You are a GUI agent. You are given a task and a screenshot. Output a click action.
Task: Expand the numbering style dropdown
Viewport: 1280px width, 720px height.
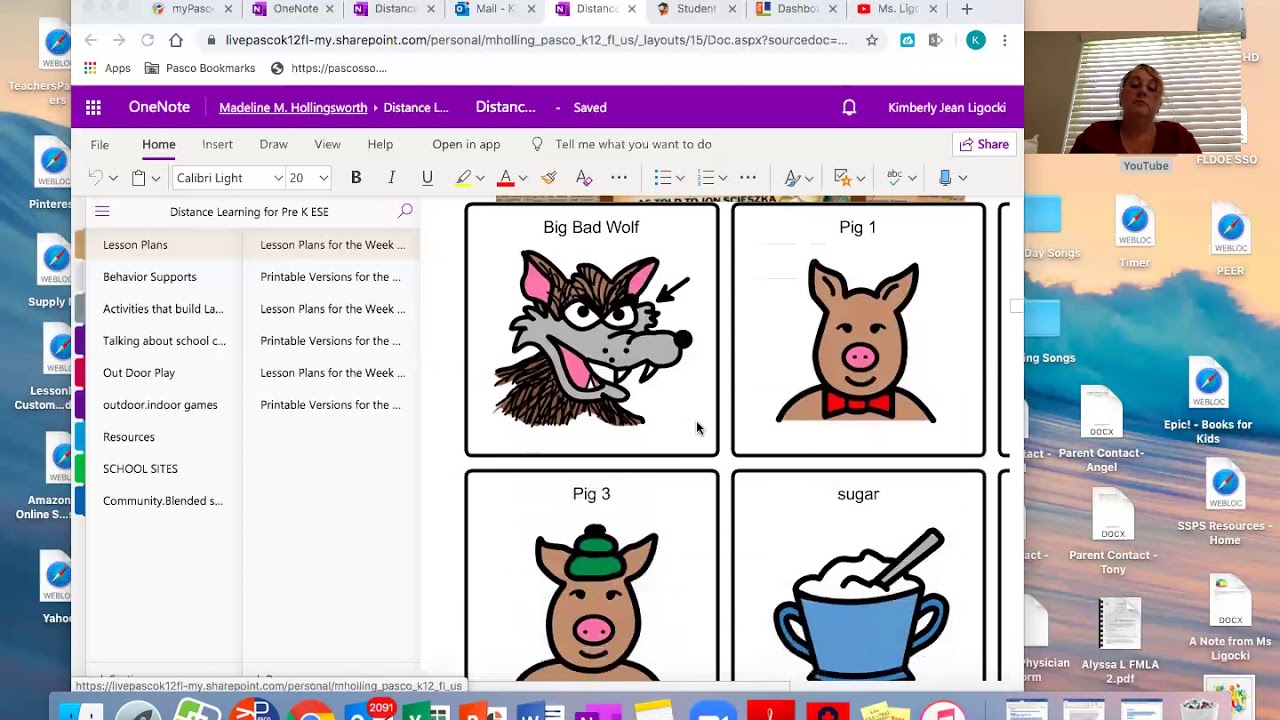click(723, 178)
